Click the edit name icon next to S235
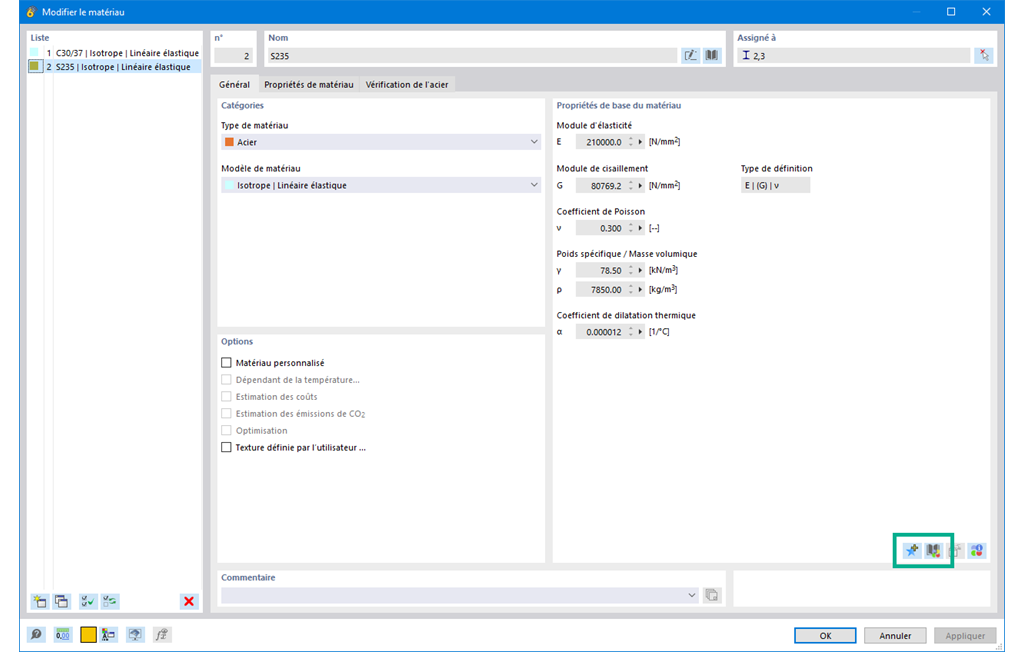Image resolution: width=1024 pixels, height=652 pixels. [x=690, y=56]
